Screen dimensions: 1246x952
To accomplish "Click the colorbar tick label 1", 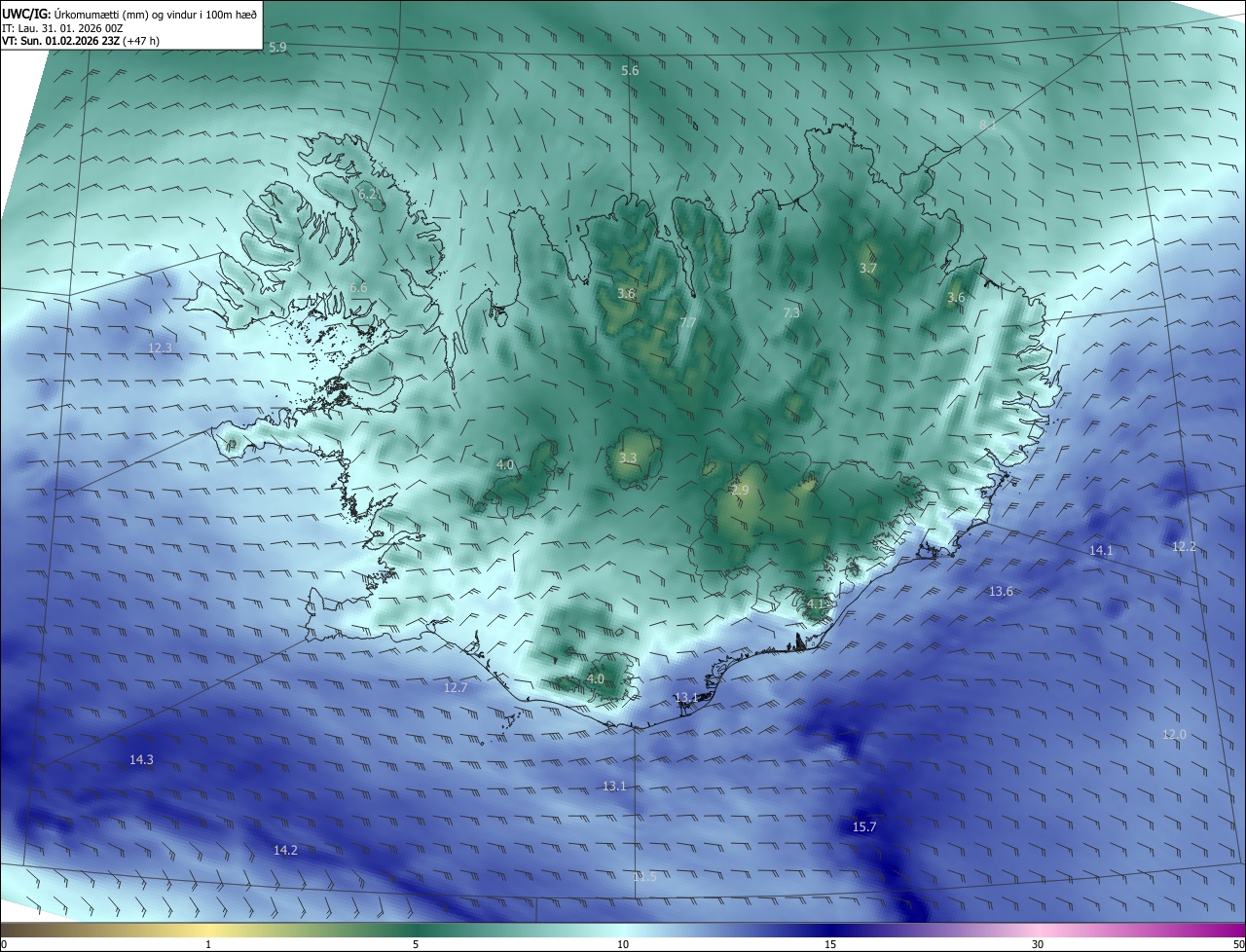I will (208, 944).
